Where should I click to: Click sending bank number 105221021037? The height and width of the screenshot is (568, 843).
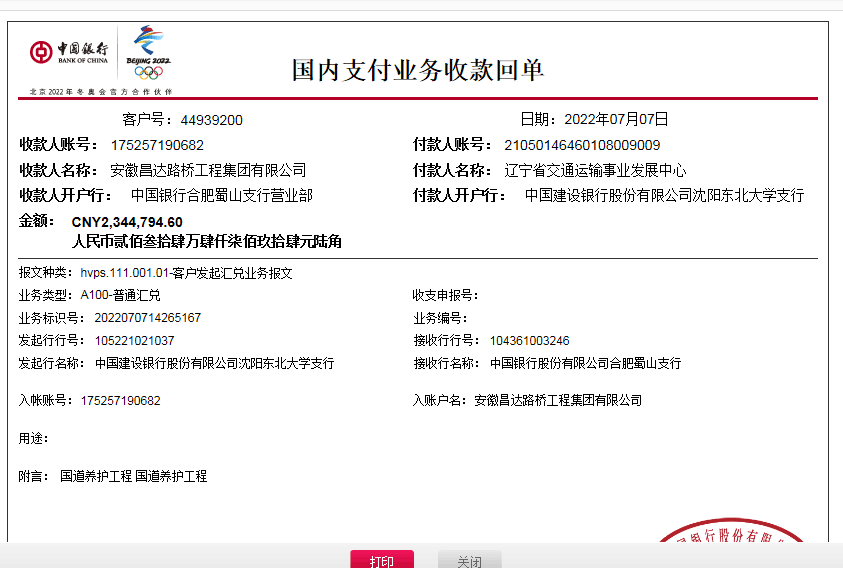(134, 341)
